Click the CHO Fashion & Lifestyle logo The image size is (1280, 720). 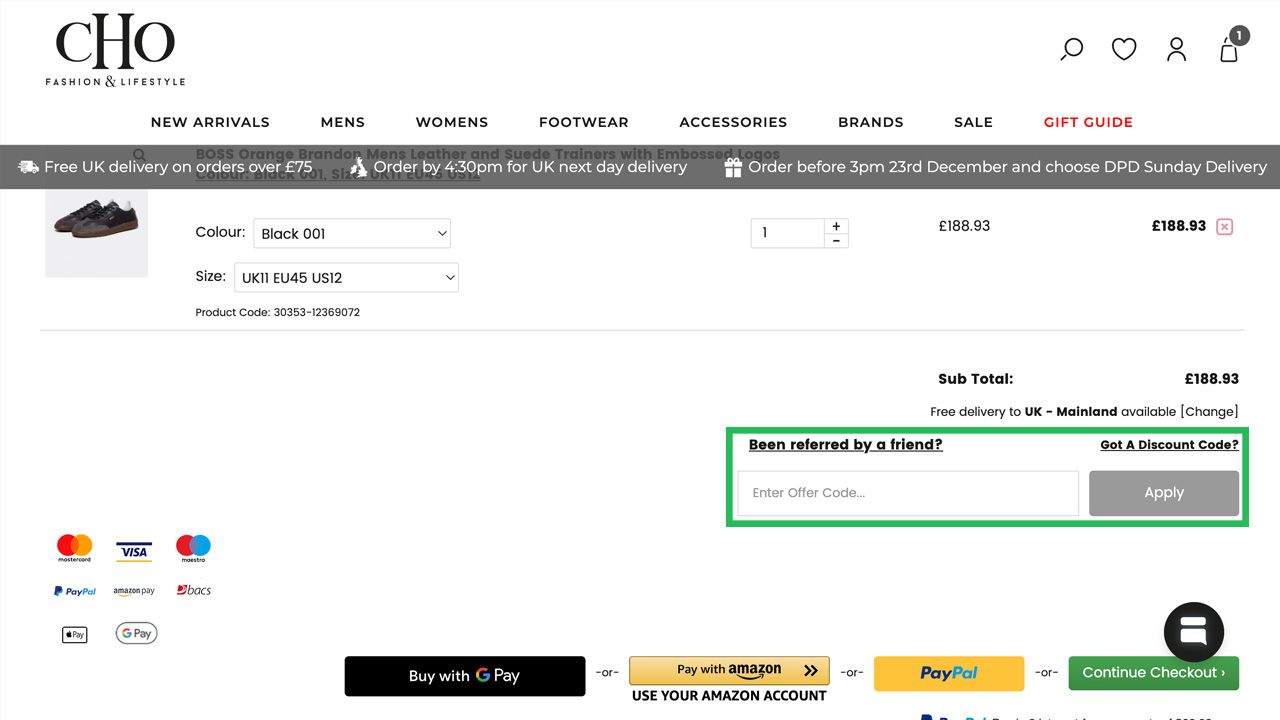coord(115,50)
